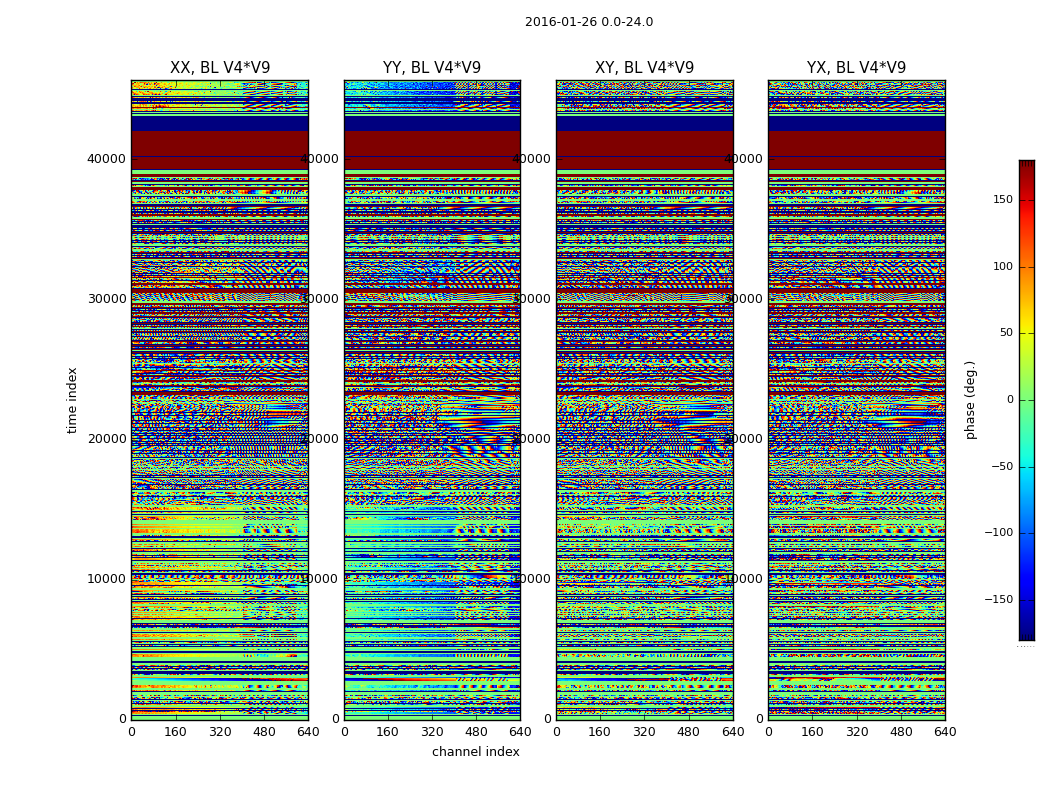Click the colorbar tick label '−100'
Image resolution: width=1050 pixels, height=800 pixels.
point(996,533)
